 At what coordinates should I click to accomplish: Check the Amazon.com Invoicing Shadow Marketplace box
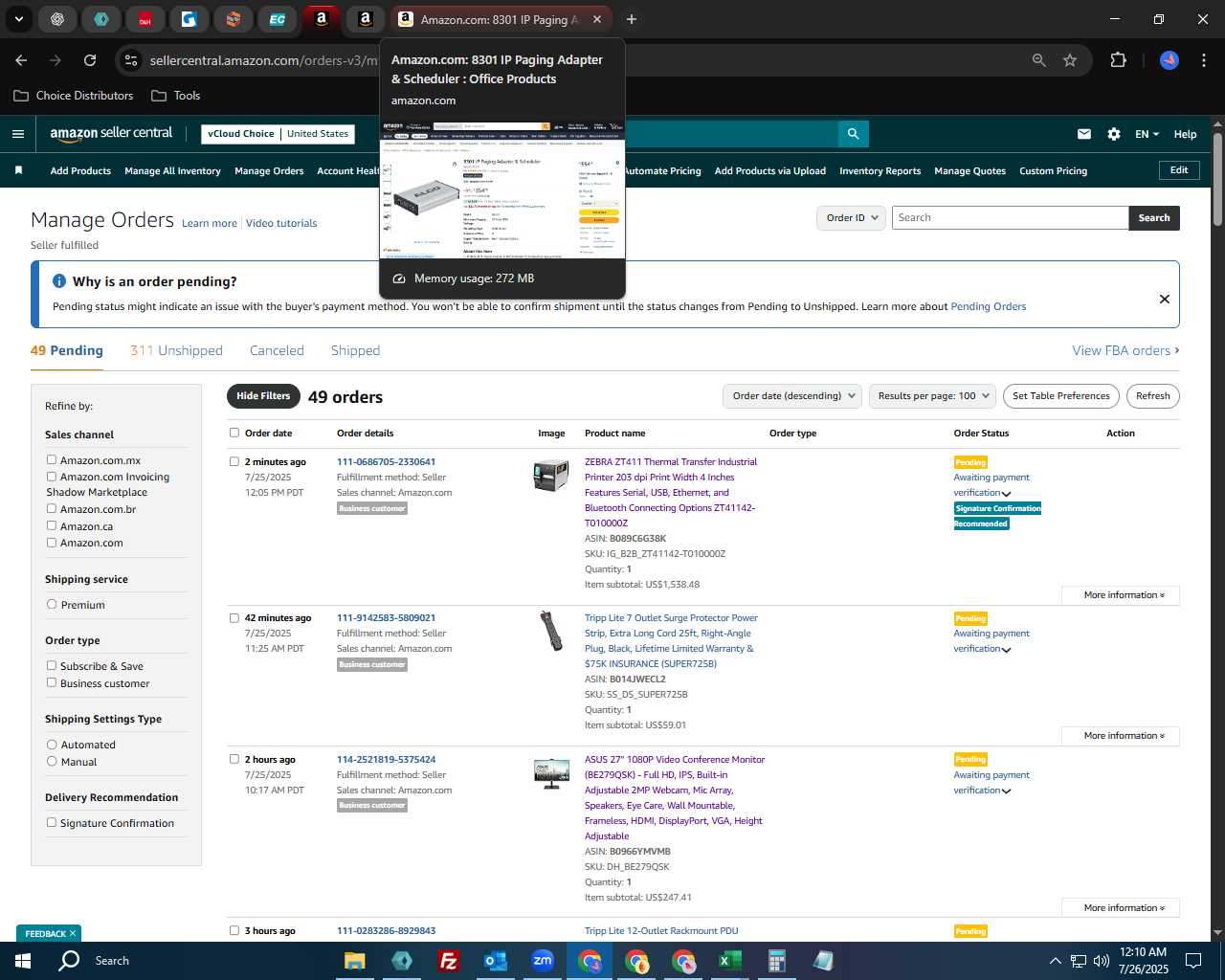(x=52, y=477)
